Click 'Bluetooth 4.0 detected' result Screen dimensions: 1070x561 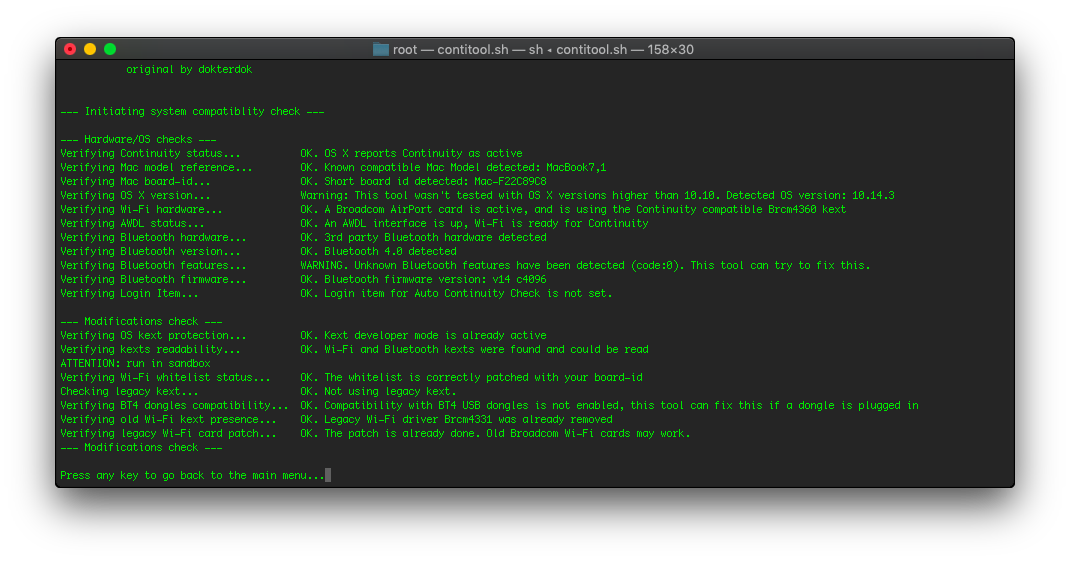(x=390, y=251)
